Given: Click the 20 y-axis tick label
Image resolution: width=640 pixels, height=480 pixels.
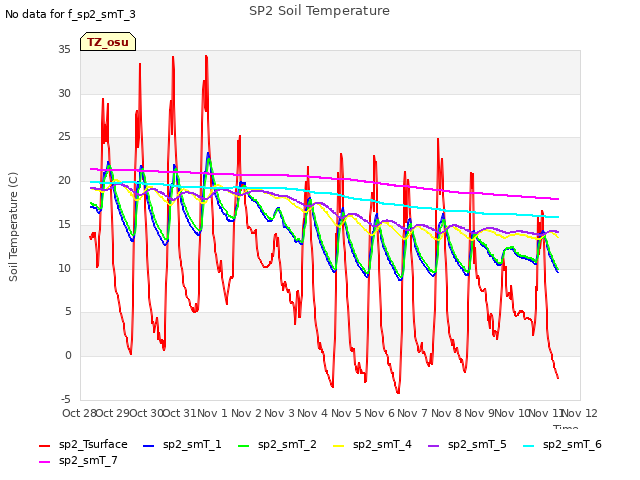Looking at the screenshot, I should [x=64, y=181].
